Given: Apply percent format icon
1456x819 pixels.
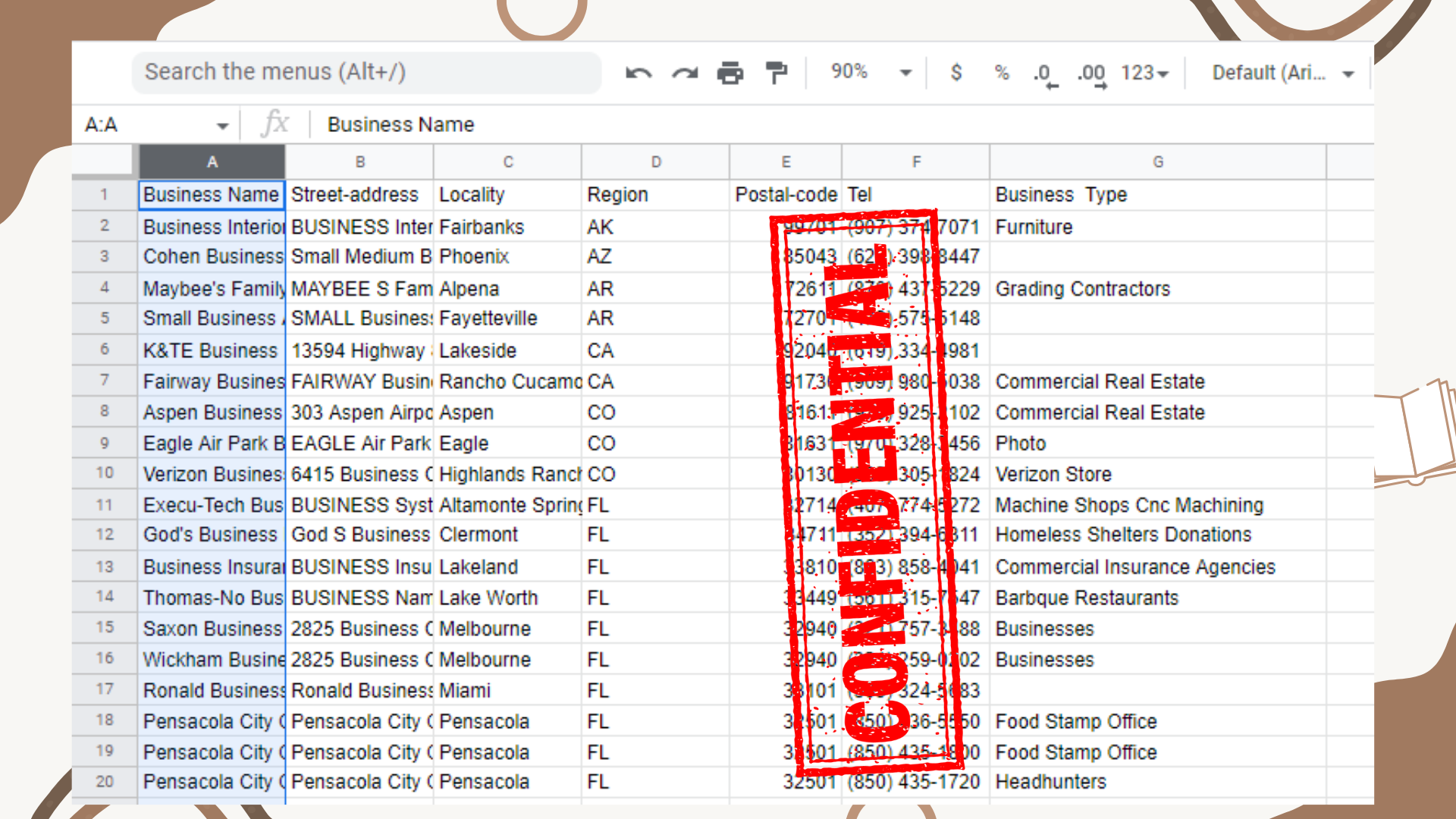Looking at the screenshot, I should pyautogui.click(x=1002, y=73).
